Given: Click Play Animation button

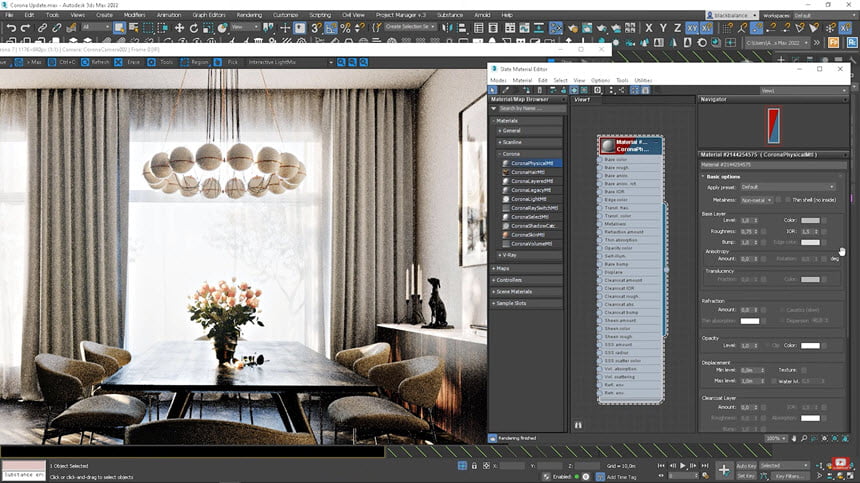Looking at the screenshot, I should [x=683, y=465].
